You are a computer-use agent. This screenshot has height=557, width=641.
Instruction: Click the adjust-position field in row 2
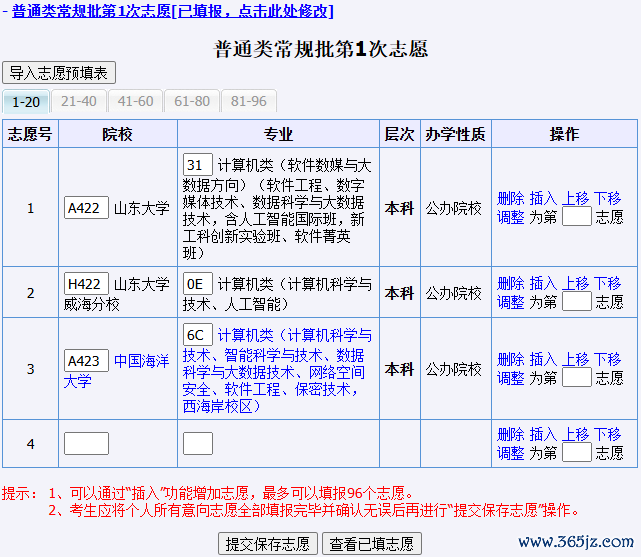click(577, 301)
